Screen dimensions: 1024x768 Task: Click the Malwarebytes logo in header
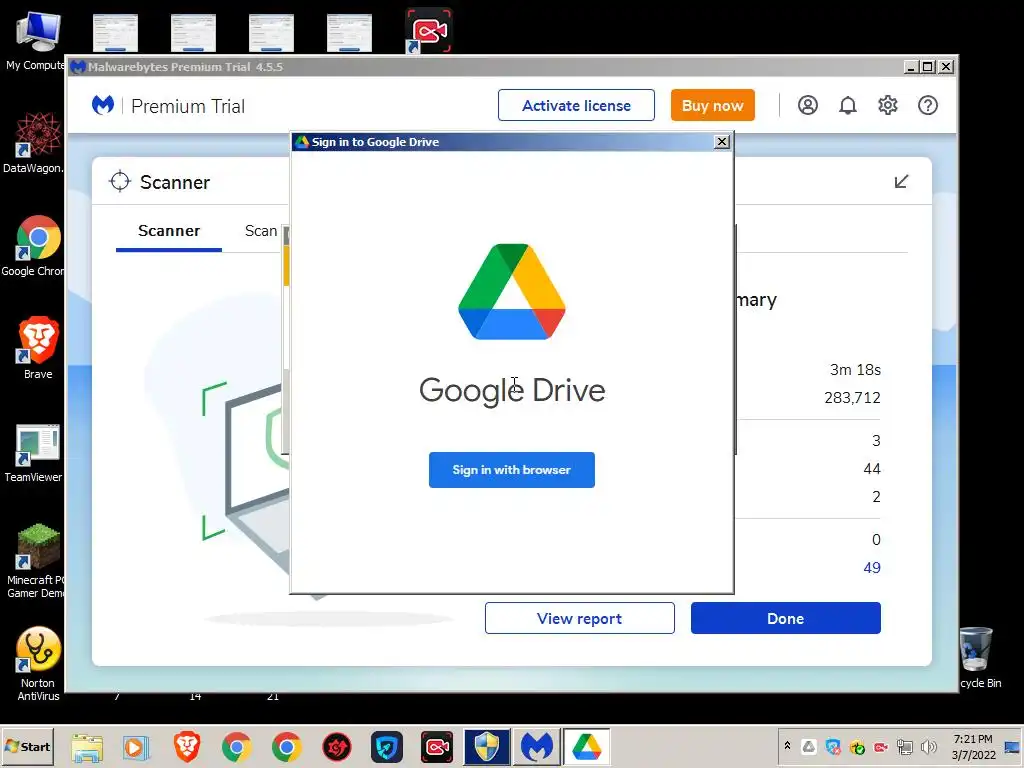click(103, 105)
